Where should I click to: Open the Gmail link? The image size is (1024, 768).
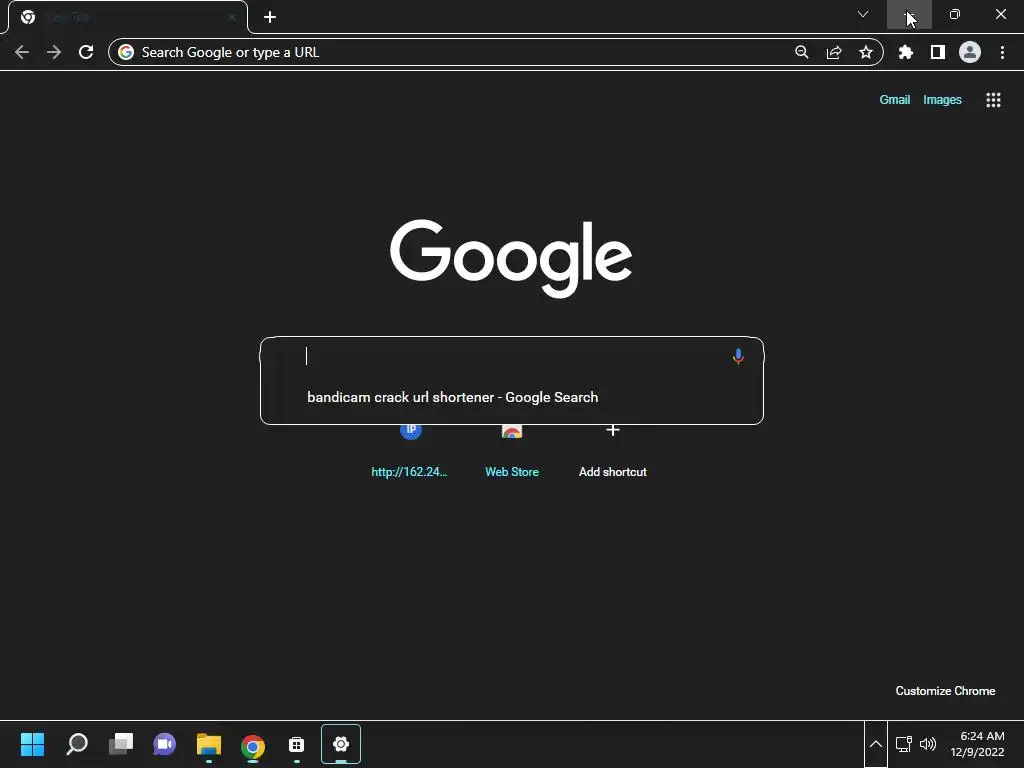(895, 100)
